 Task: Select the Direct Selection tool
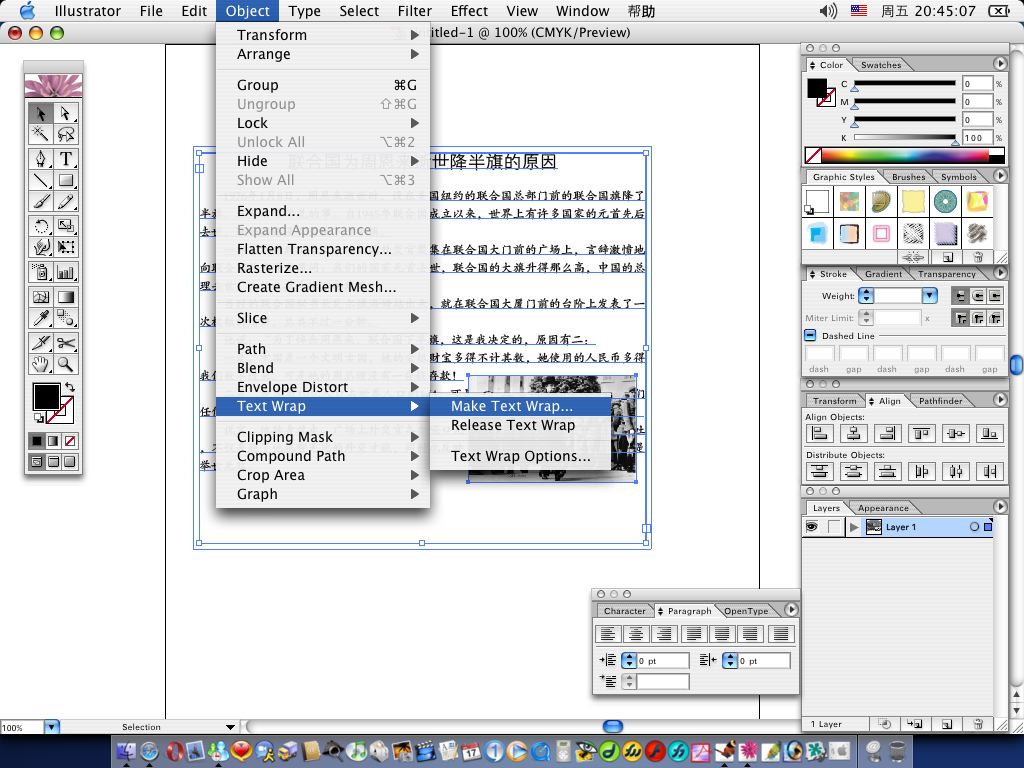(x=65, y=113)
